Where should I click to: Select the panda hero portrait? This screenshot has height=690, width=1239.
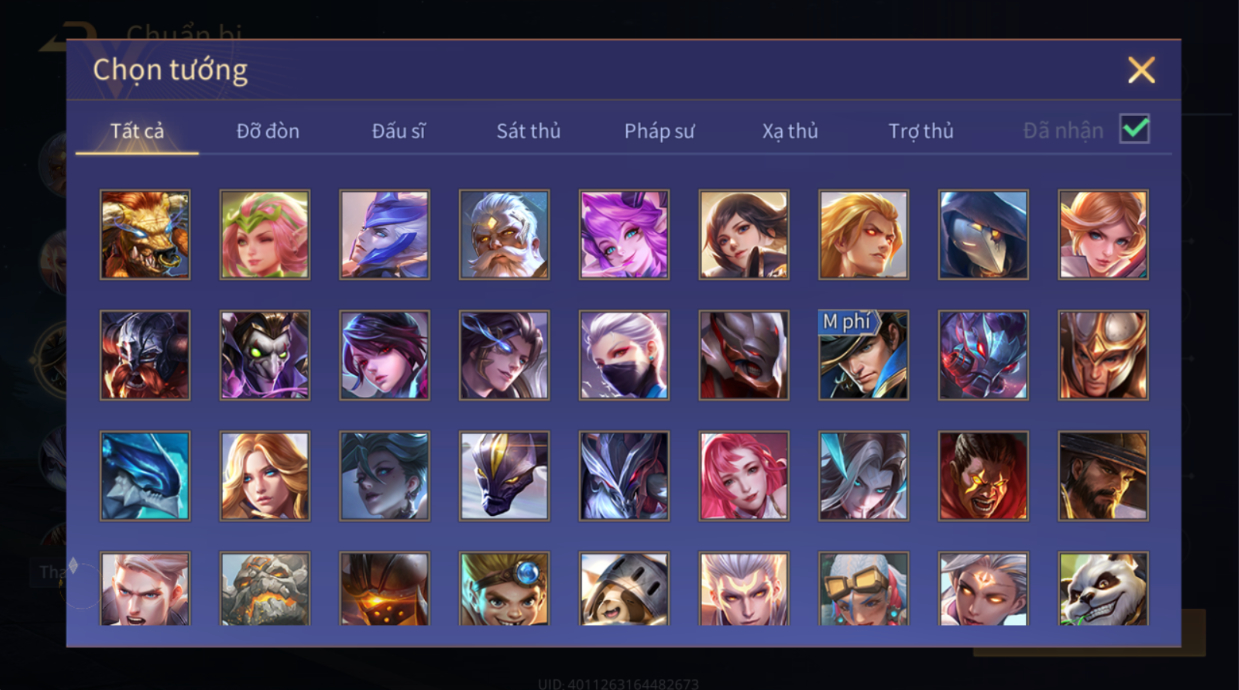coord(1103,589)
